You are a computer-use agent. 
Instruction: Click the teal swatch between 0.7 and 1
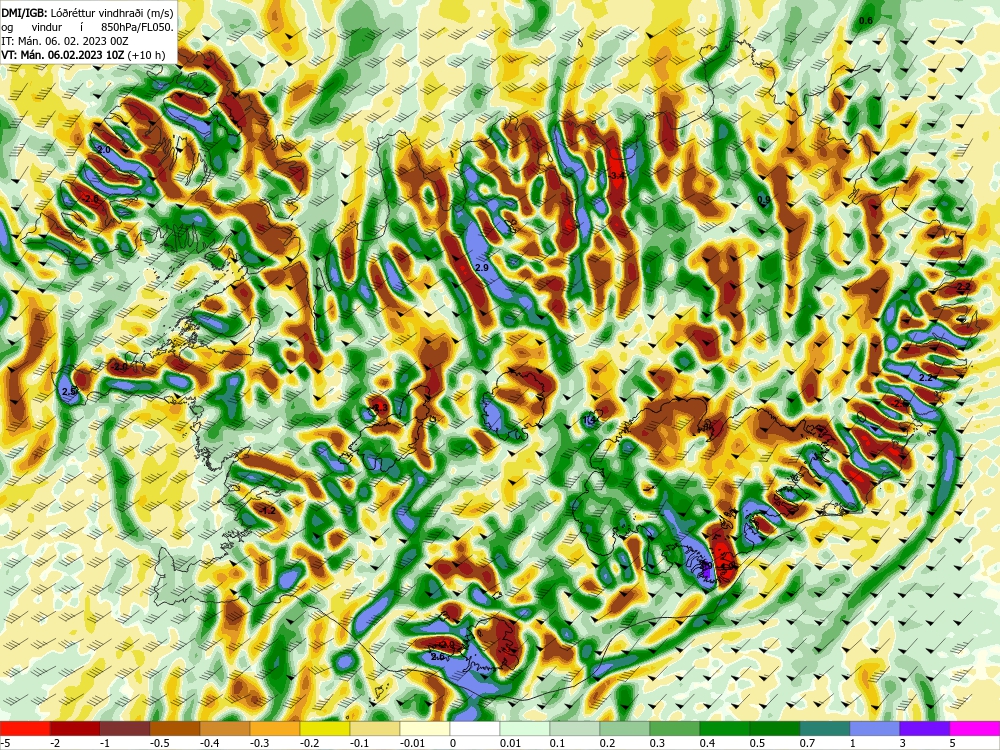[825, 728]
